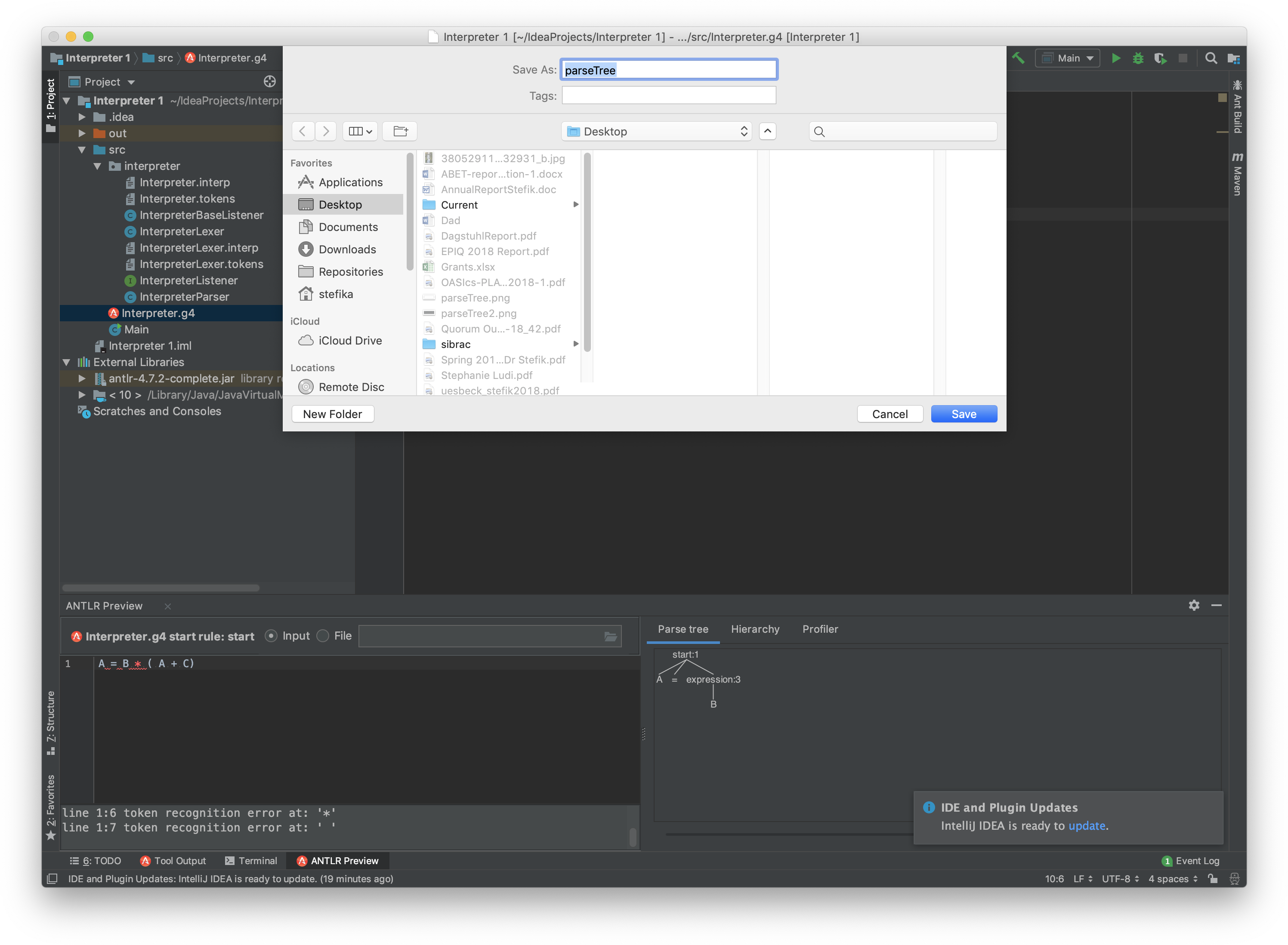This screenshot has height=945, width=1288.
Task: Collapse the src folder in Project tree
Action: (82, 149)
